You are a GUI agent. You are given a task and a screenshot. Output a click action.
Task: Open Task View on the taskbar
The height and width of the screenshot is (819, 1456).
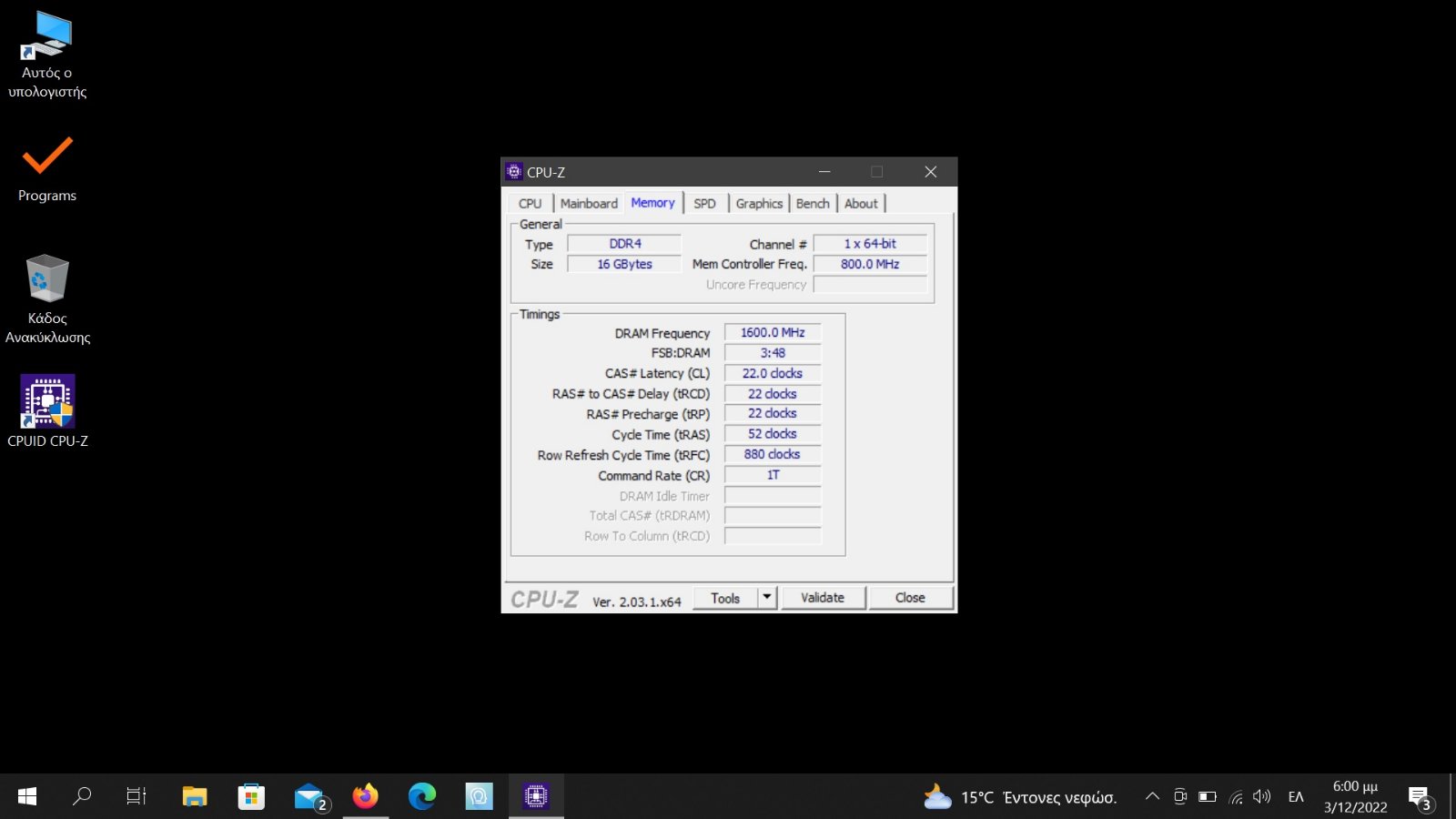(x=136, y=797)
